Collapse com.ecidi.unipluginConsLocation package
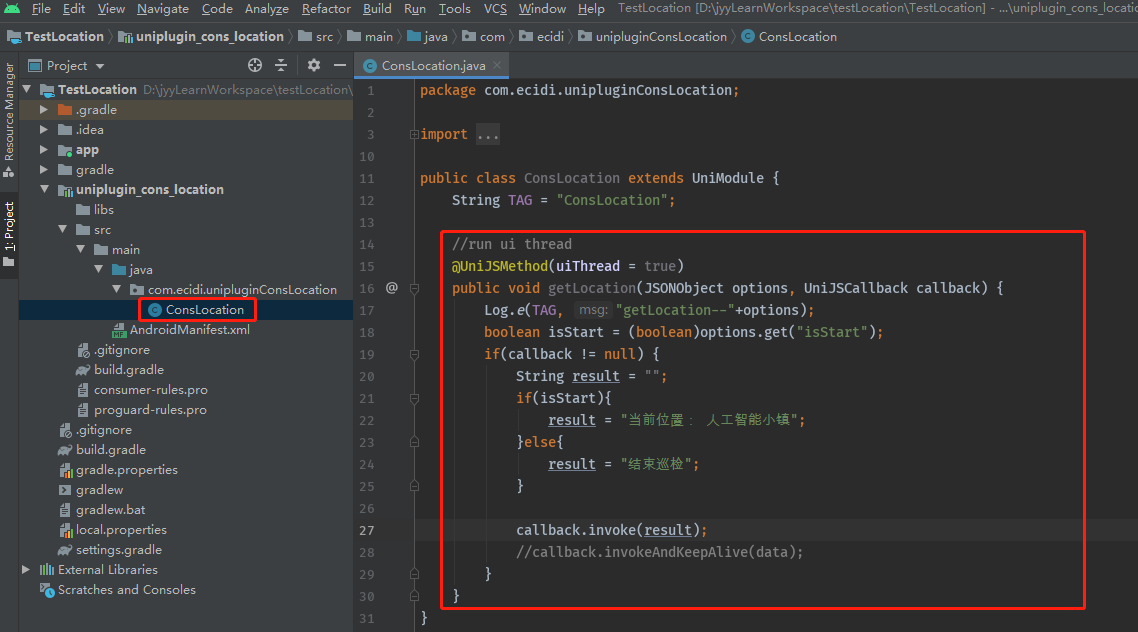 pyautogui.click(x=117, y=290)
